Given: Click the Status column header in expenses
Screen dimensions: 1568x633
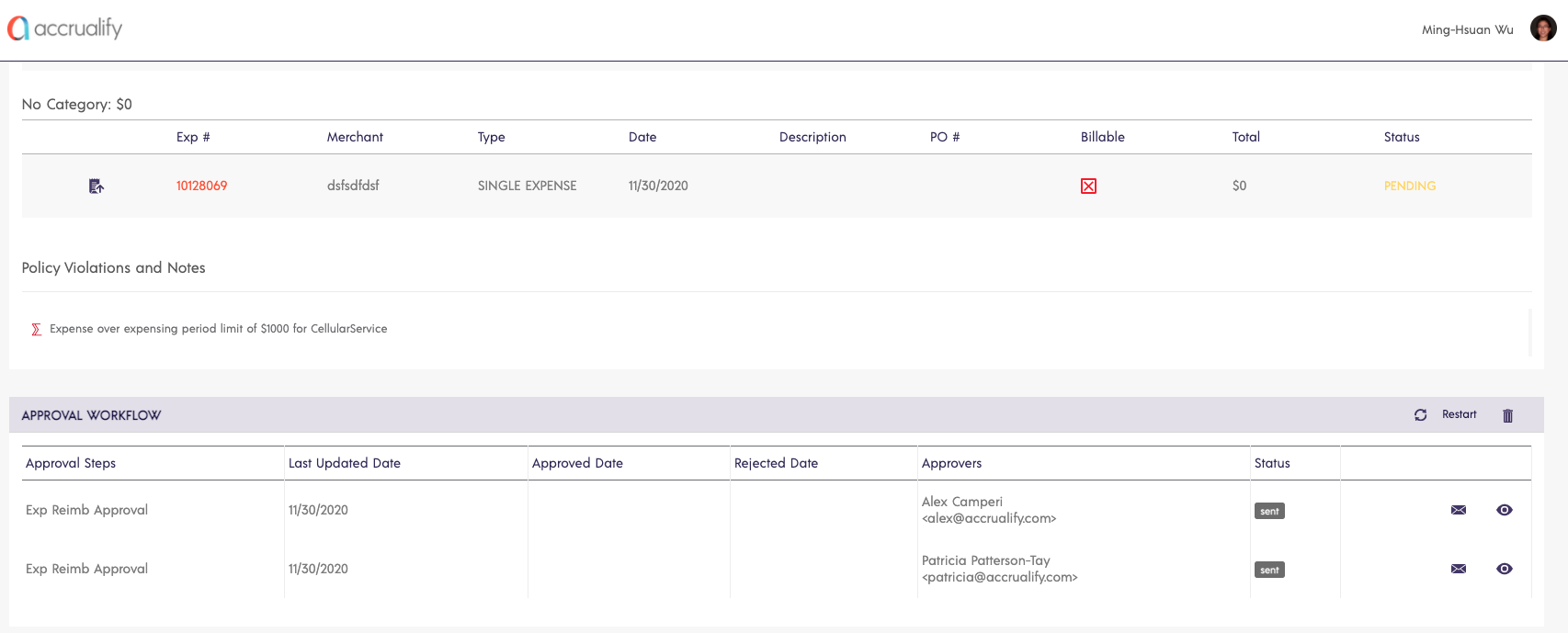Looking at the screenshot, I should coord(1401,137).
